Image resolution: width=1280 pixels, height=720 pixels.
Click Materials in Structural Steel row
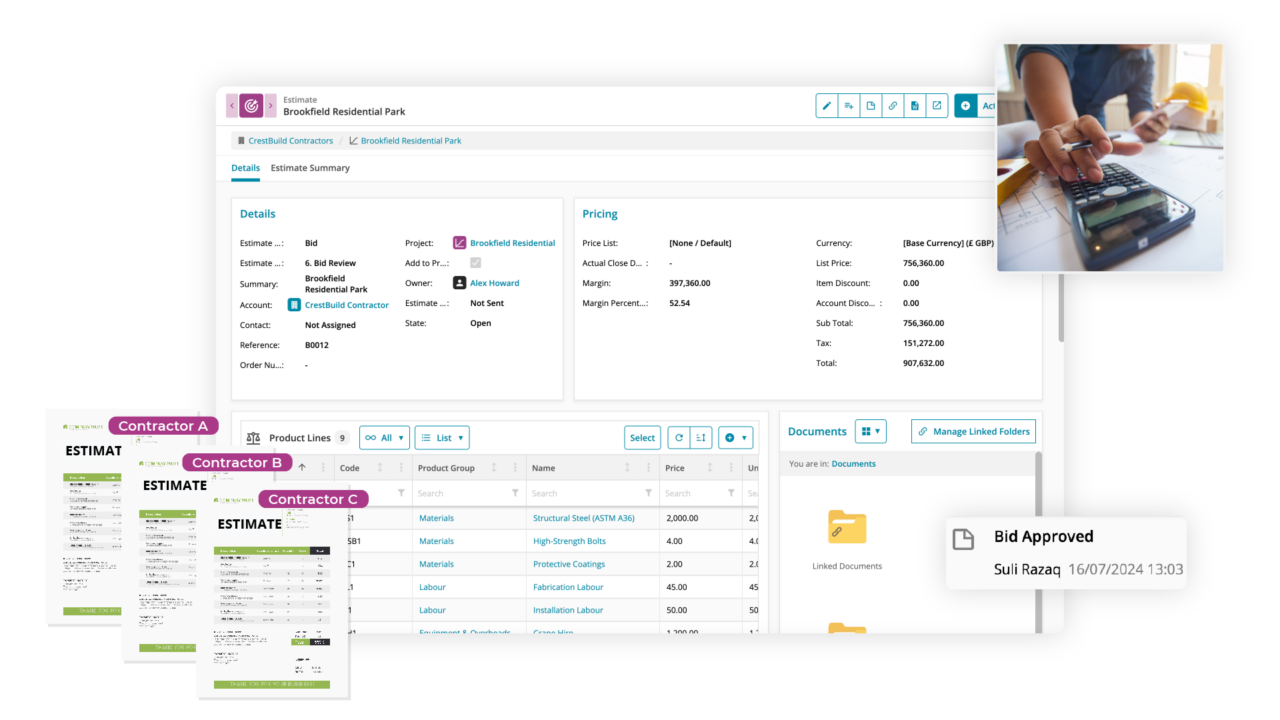436,518
